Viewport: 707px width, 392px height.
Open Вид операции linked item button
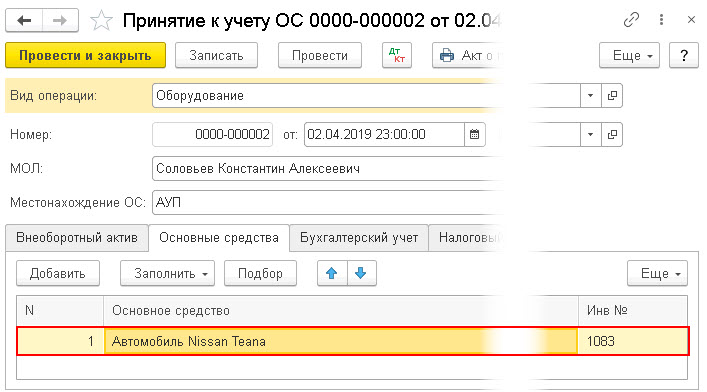[x=612, y=96]
